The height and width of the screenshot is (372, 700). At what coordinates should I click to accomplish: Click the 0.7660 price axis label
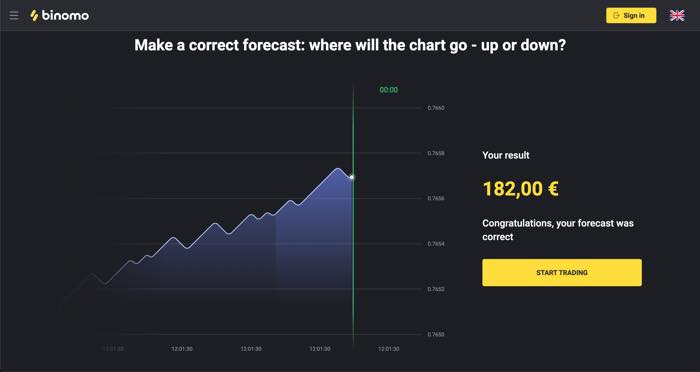pyautogui.click(x=436, y=108)
